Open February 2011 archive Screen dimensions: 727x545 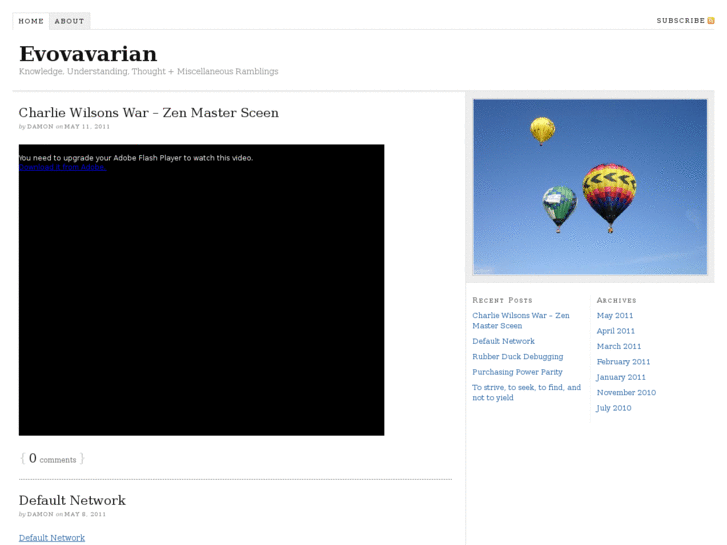pos(623,361)
